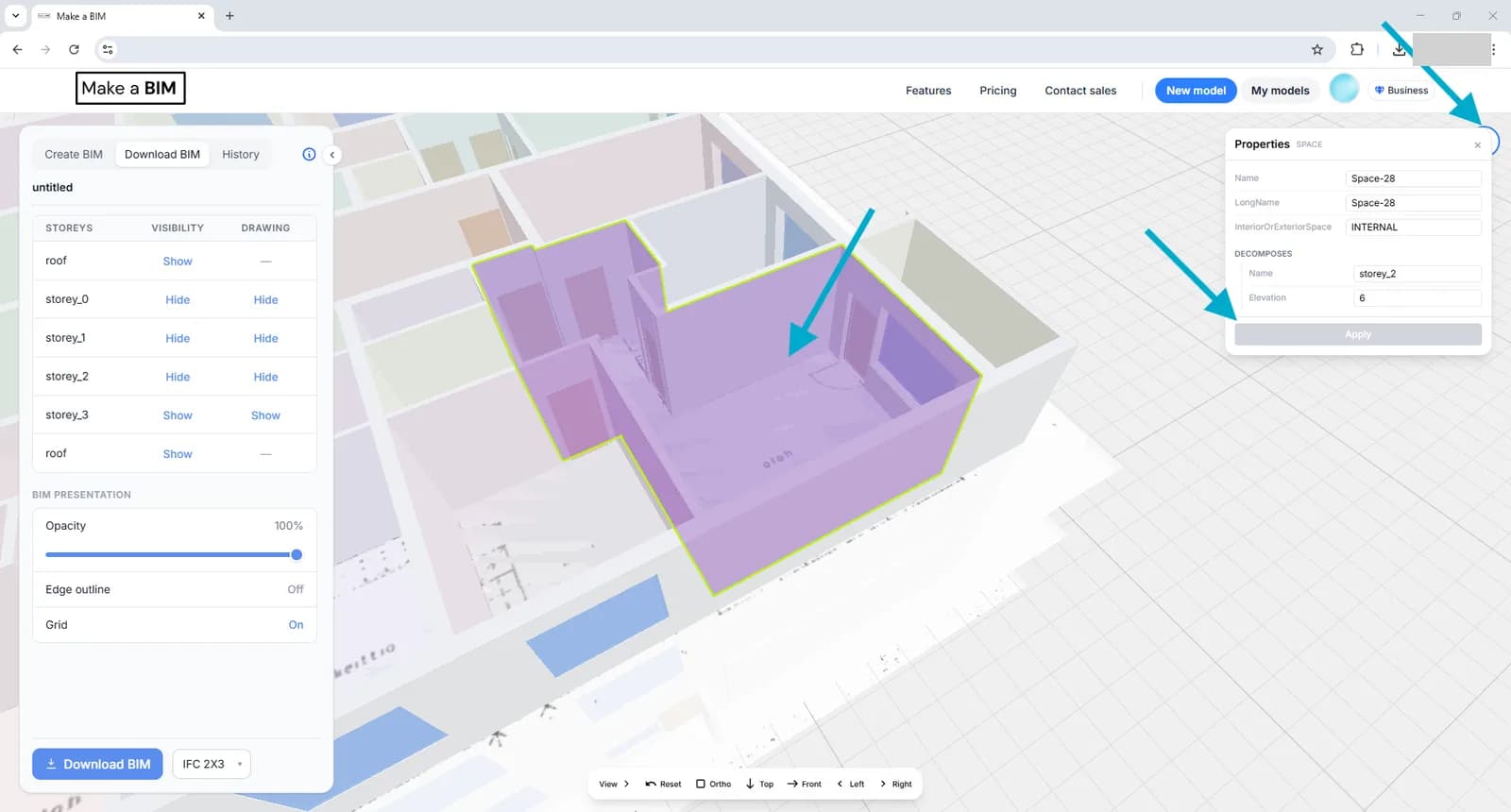The image size is (1511, 812).
Task: Switch to Front view
Action: 805,784
